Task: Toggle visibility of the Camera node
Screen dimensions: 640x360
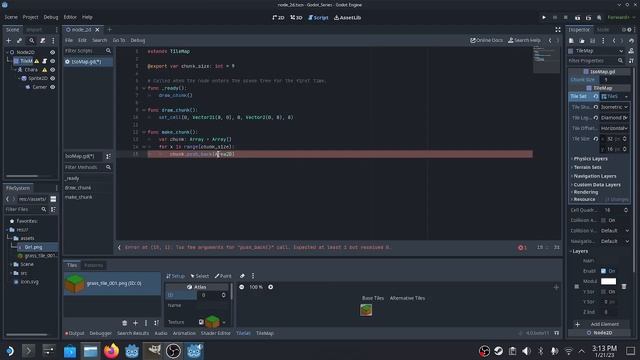Action: (53, 87)
